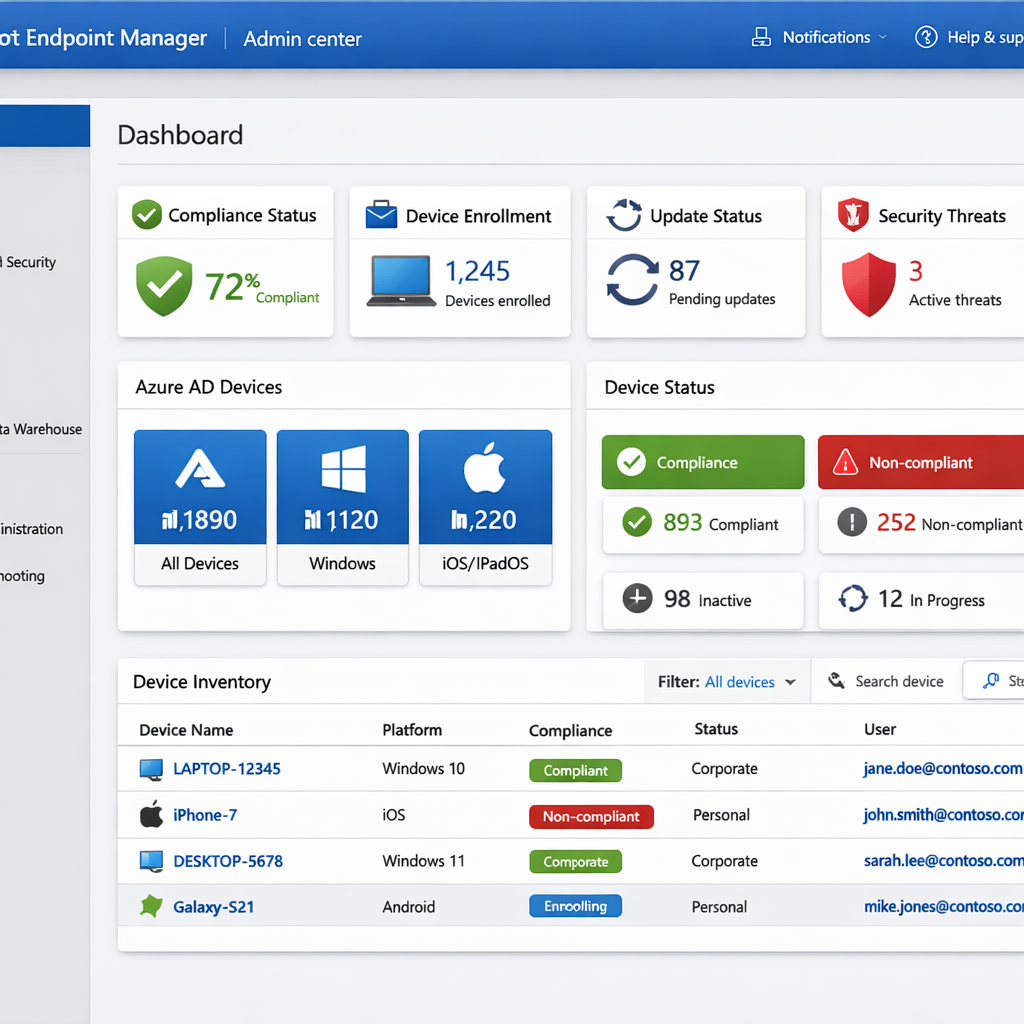Open the All Devices Azure tile
The image size is (1024, 1024).
[200, 507]
